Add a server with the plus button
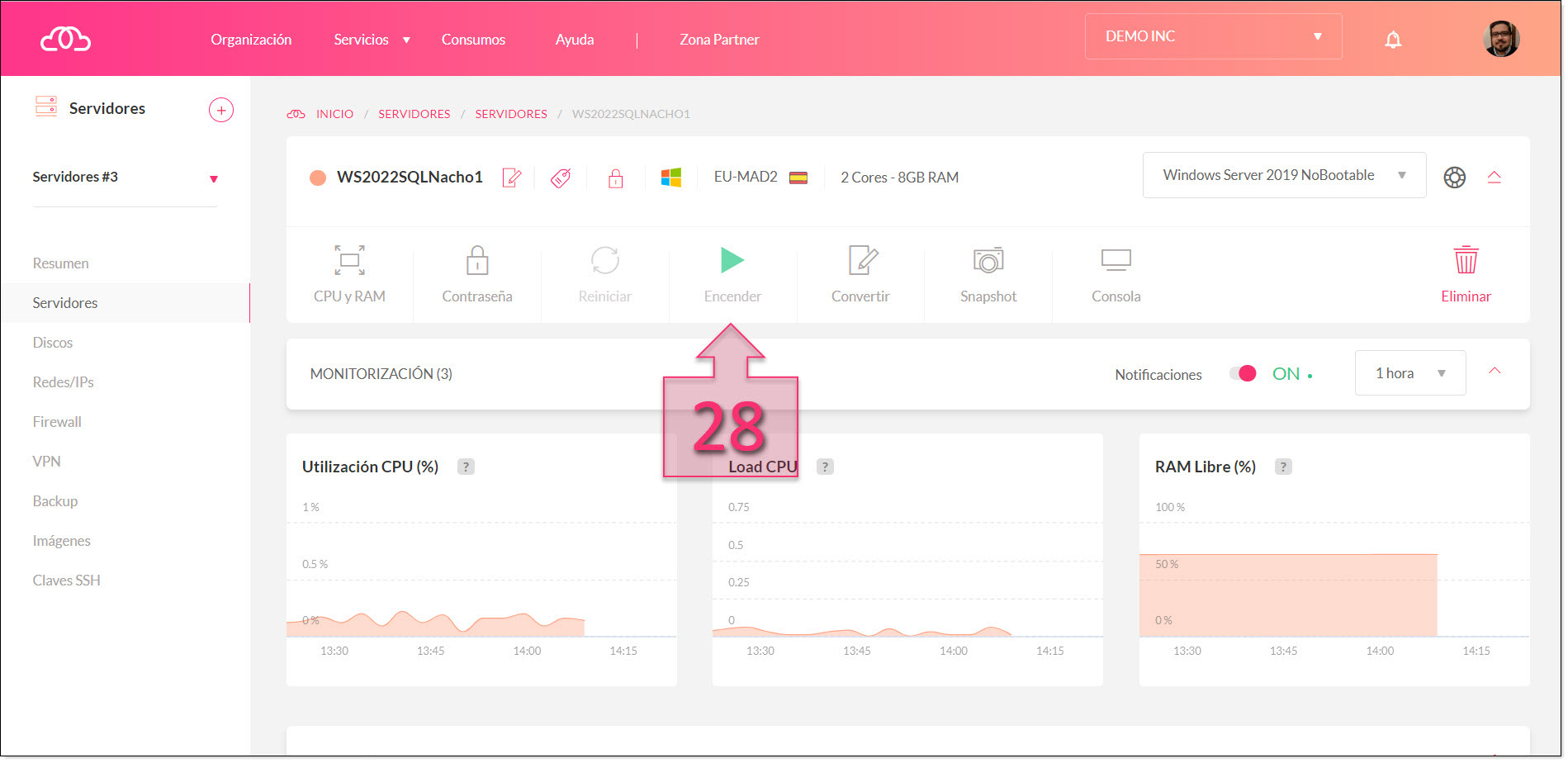The image size is (1568, 763). [x=221, y=110]
